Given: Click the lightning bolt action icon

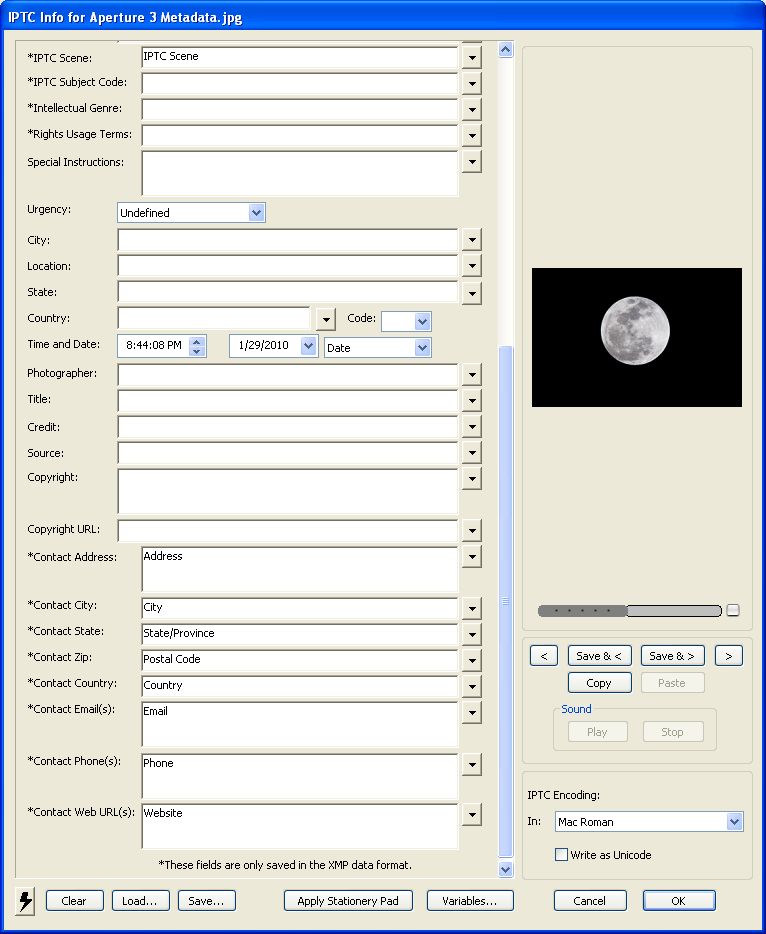Looking at the screenshot, I should [25, 901].
